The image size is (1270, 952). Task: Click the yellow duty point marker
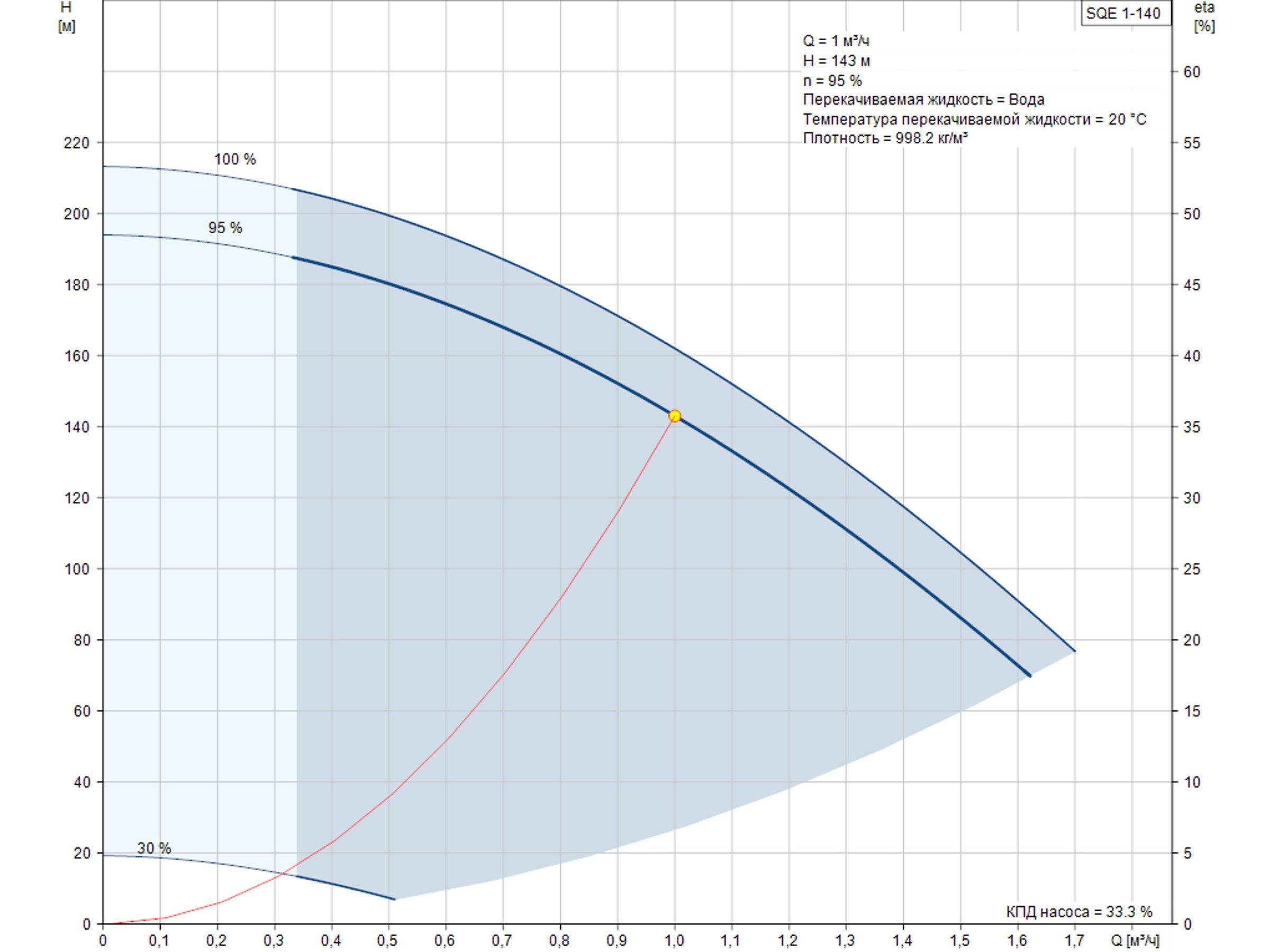coord(675,416)
